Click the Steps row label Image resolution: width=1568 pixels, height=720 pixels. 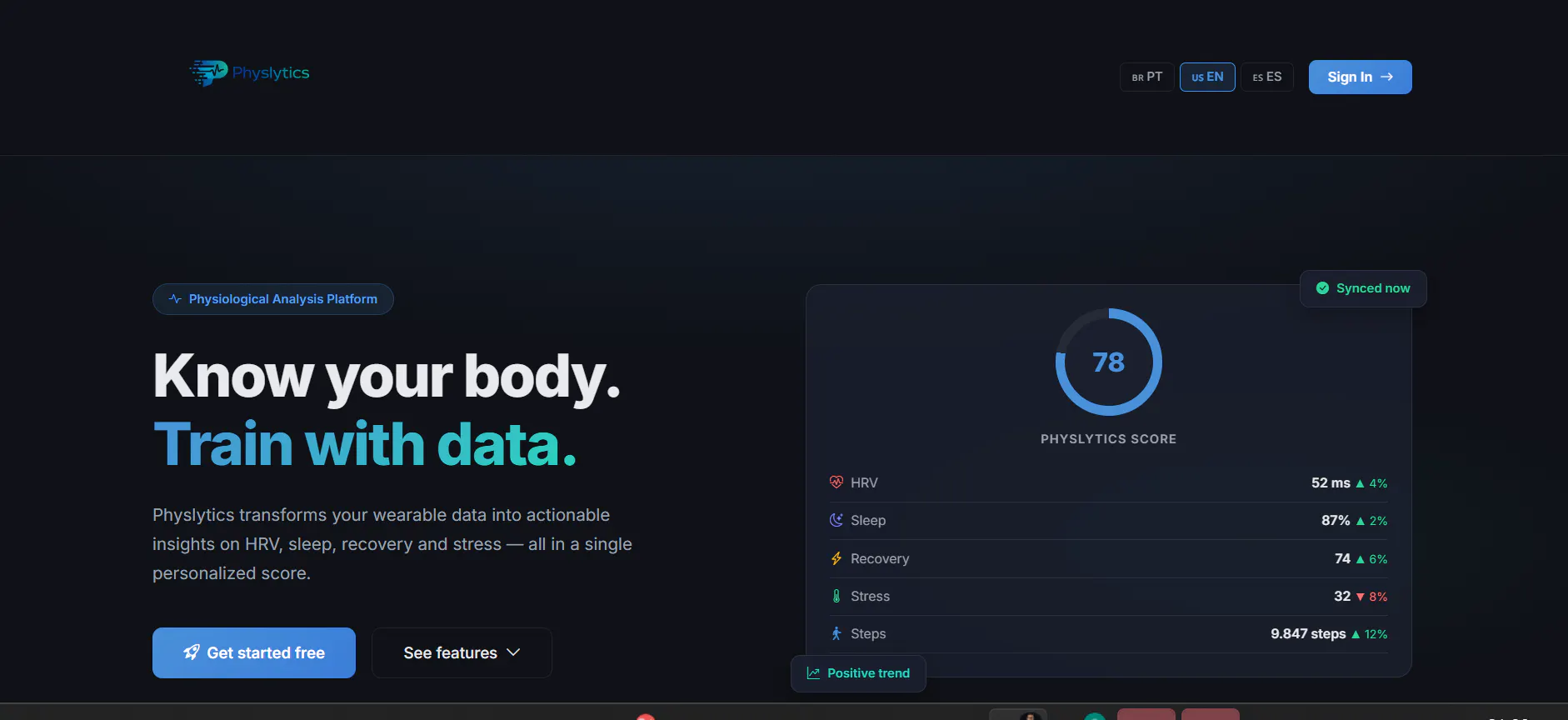coord(868,634)
